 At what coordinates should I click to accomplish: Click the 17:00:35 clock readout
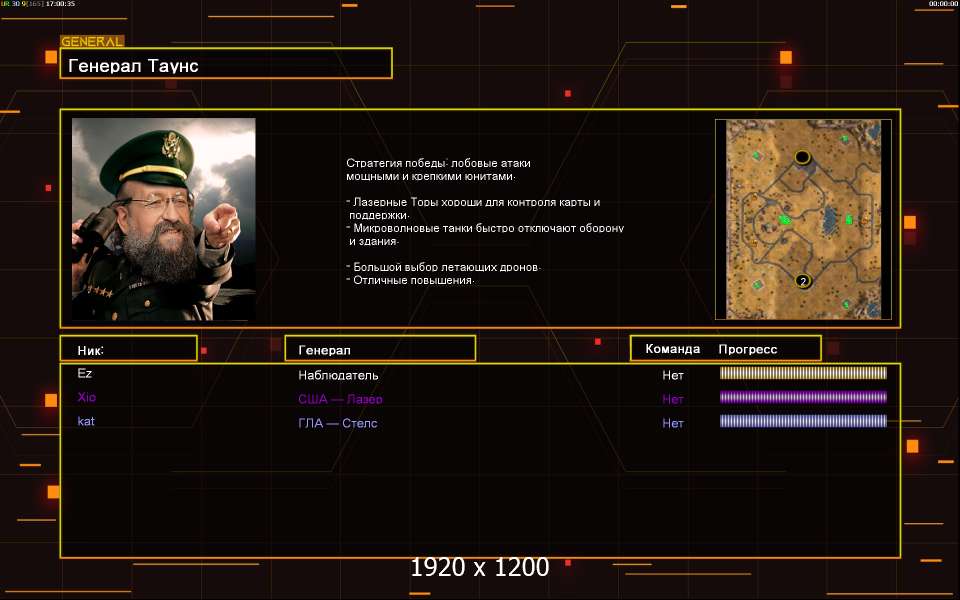click(x=60, y=4)
